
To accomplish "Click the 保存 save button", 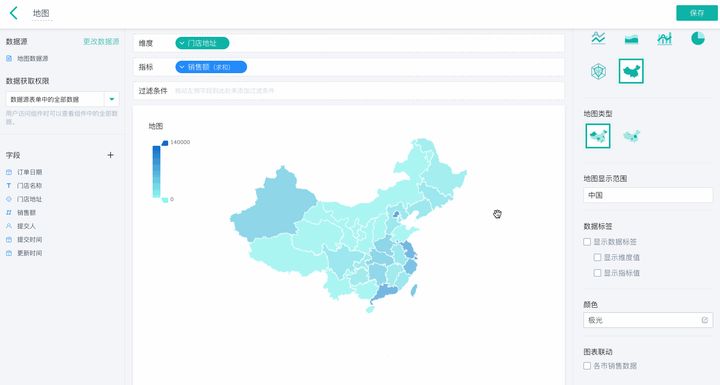I will pyautogui.click(x=697, y=13).
